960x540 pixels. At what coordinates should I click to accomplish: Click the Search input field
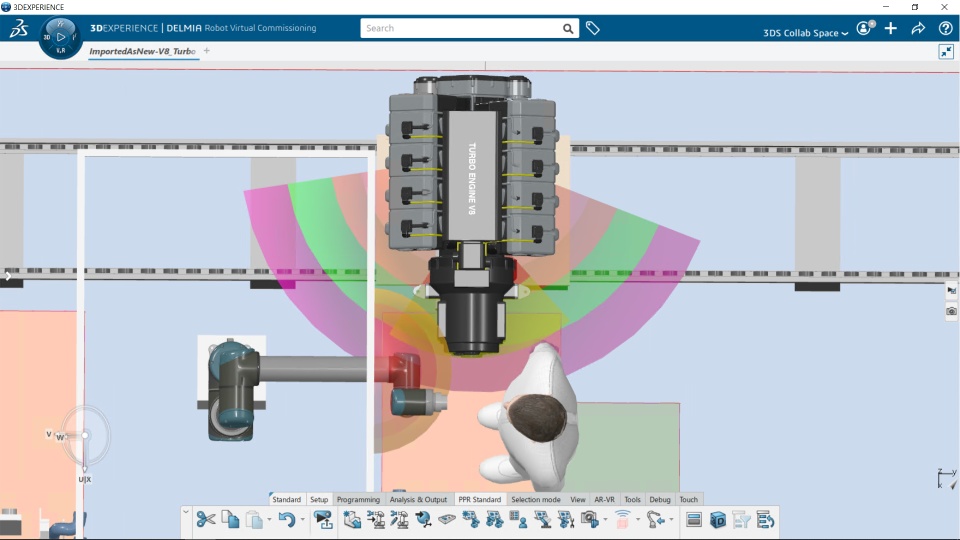pyautogui.click(x=460, y=28)
